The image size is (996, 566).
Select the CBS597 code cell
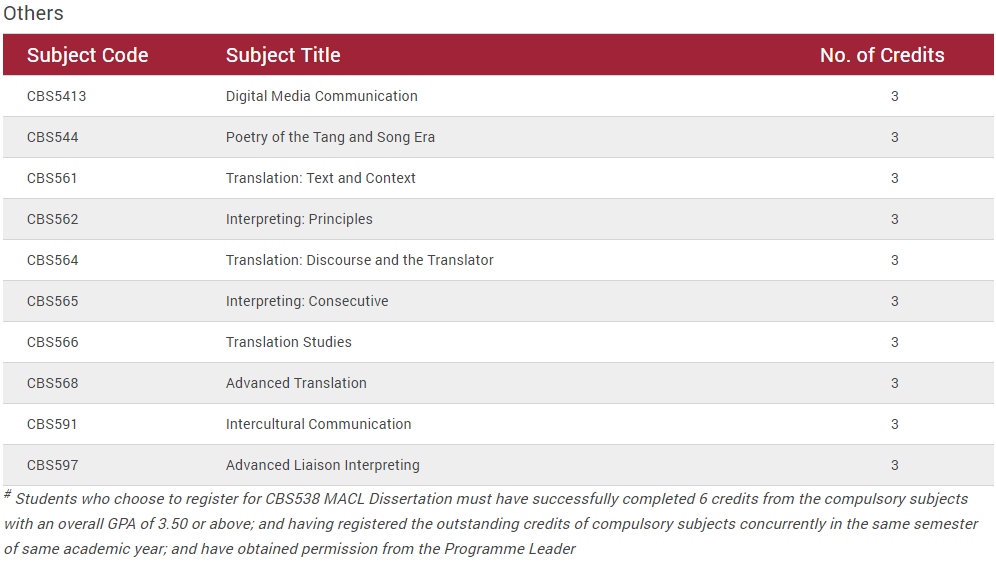point(53,465)
